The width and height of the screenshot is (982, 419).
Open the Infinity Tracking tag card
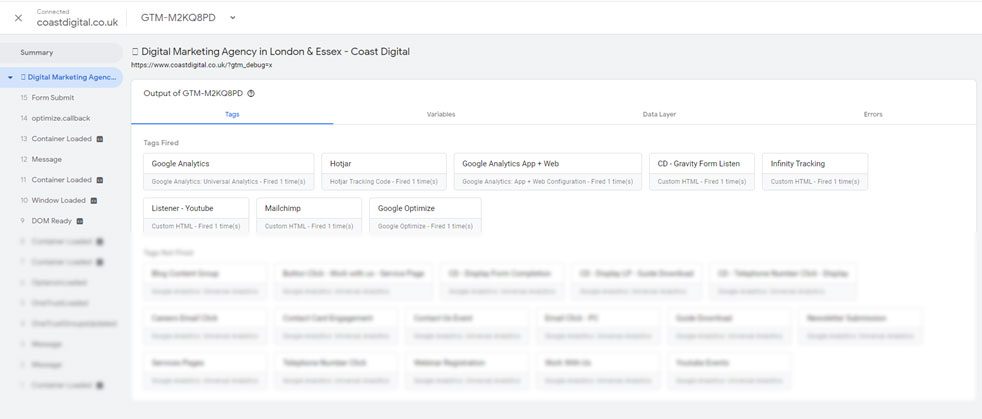(815, 171)
